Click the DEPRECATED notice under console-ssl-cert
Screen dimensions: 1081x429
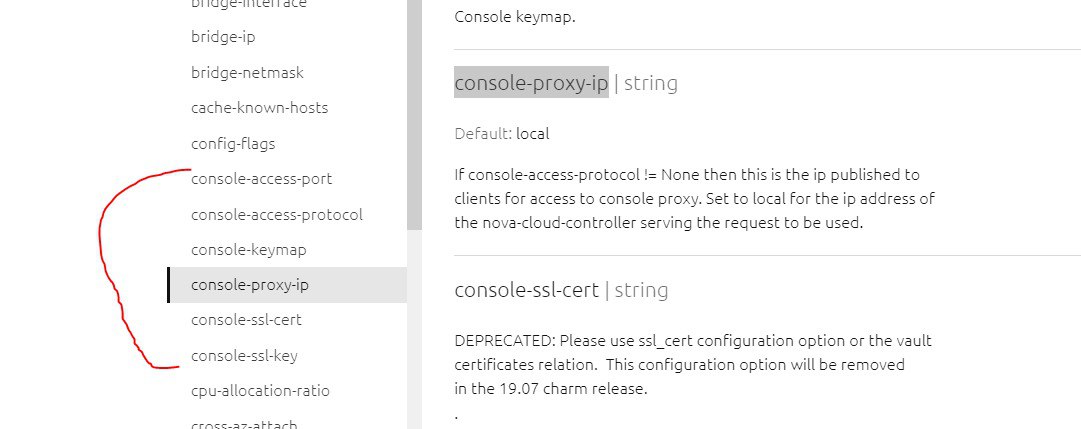pyautogui.click(x=692, y=364)
